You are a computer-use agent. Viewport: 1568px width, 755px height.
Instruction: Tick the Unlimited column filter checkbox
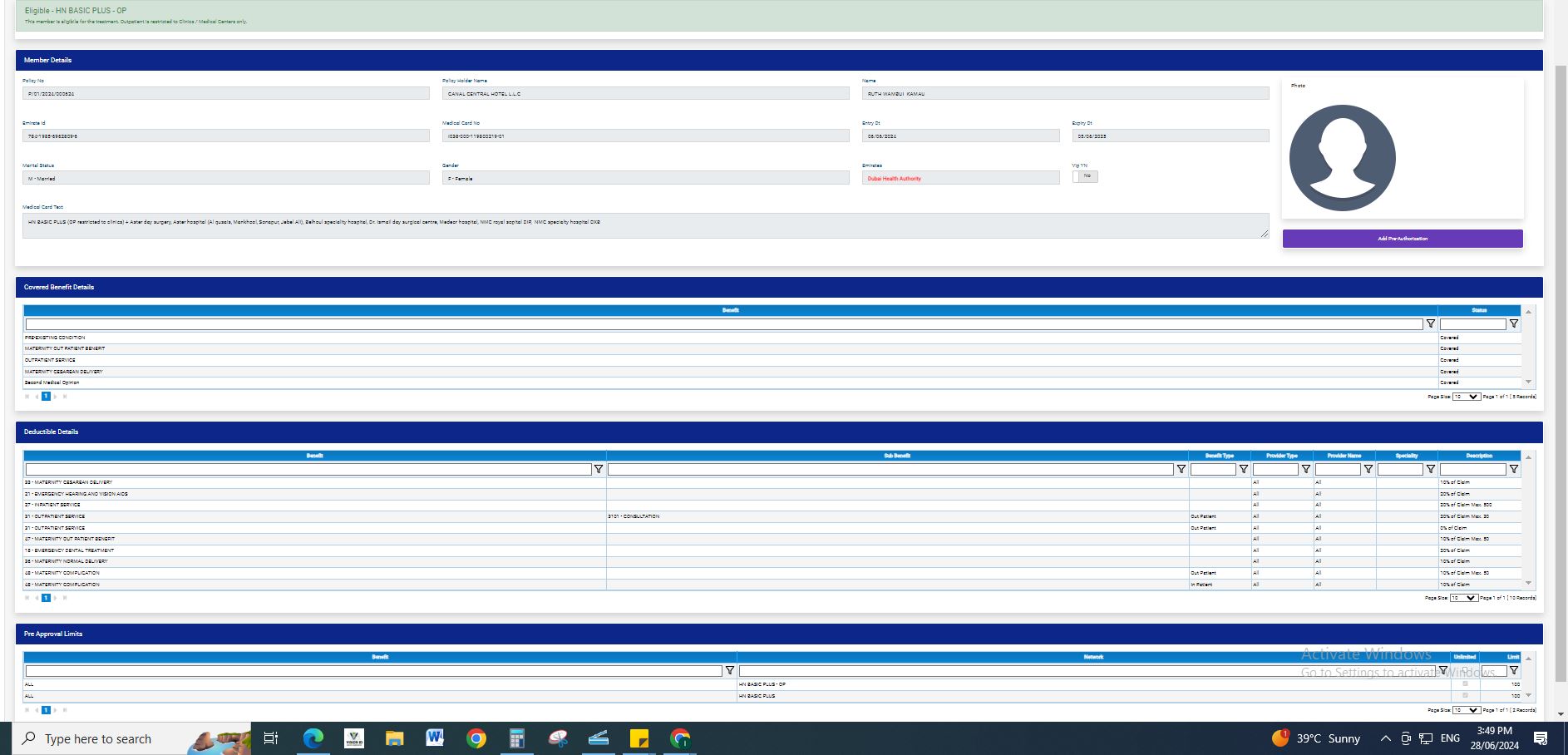pos(1465,671)
